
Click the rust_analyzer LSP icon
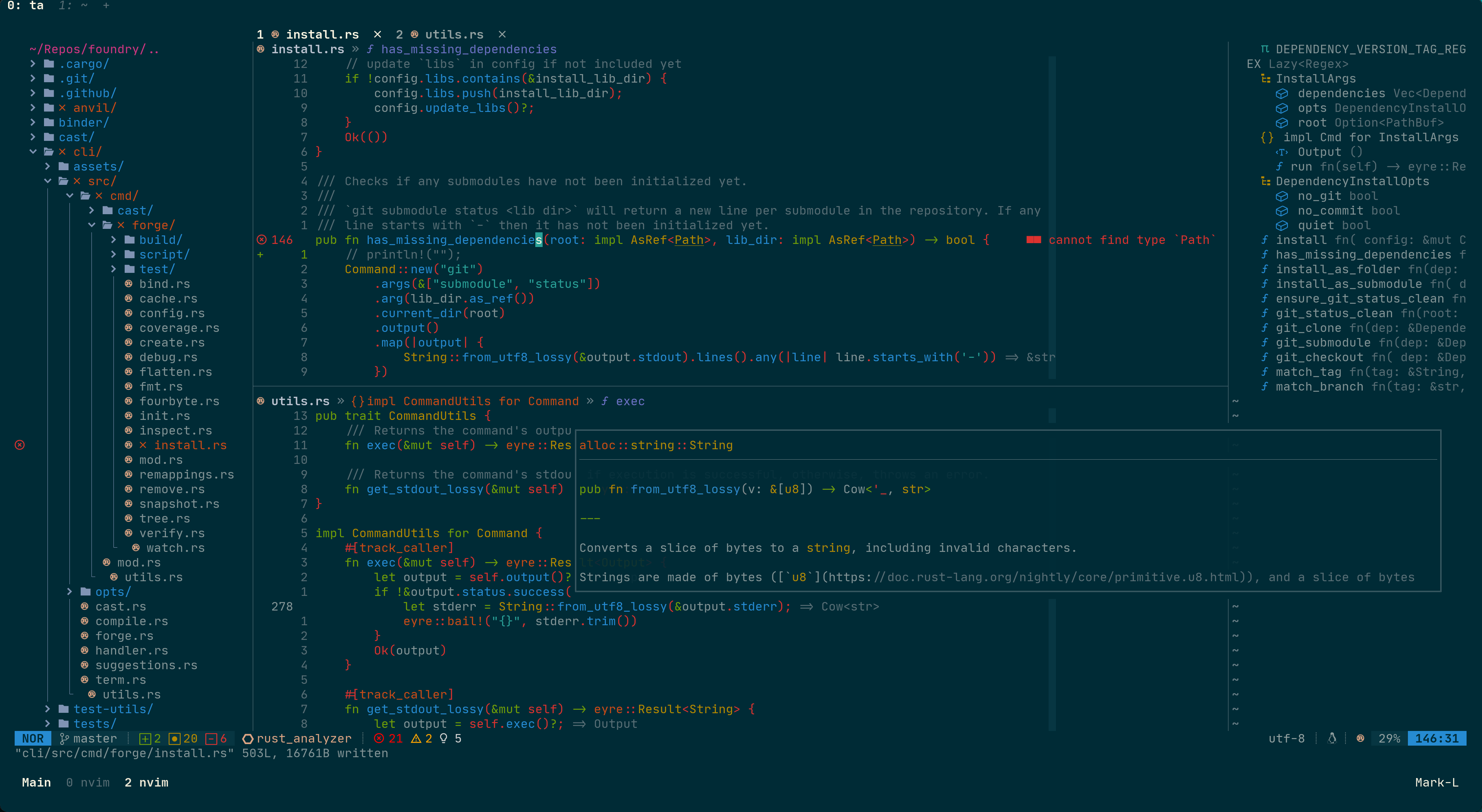click(248, 739)
